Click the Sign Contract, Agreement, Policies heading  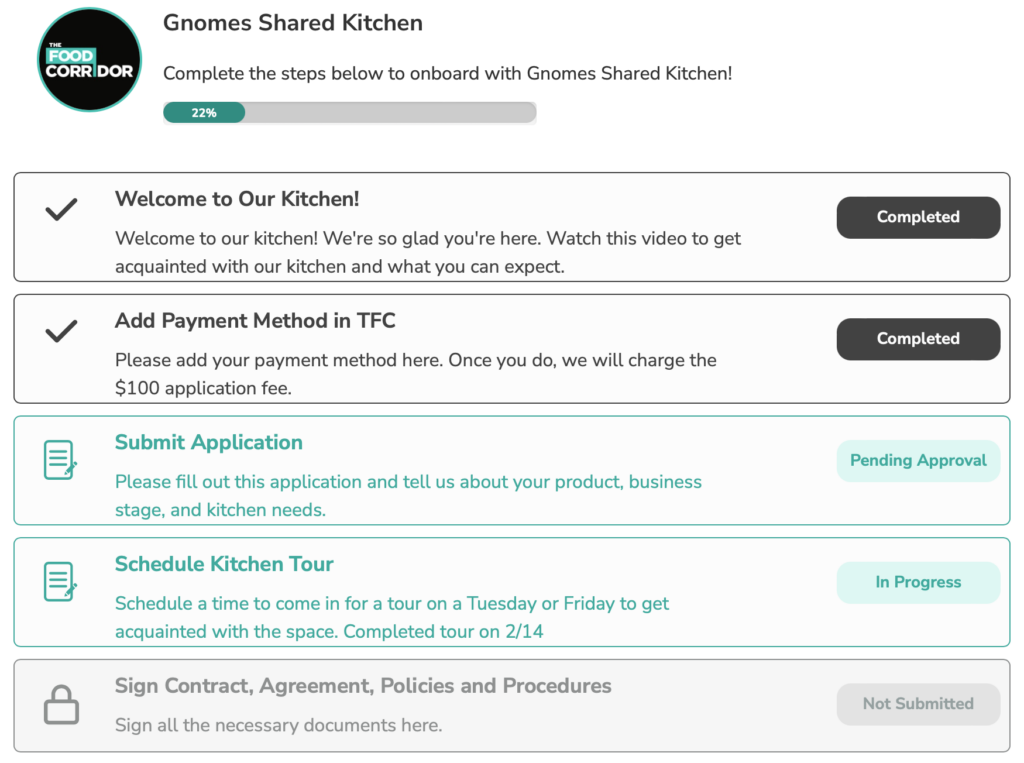(363, 686)
